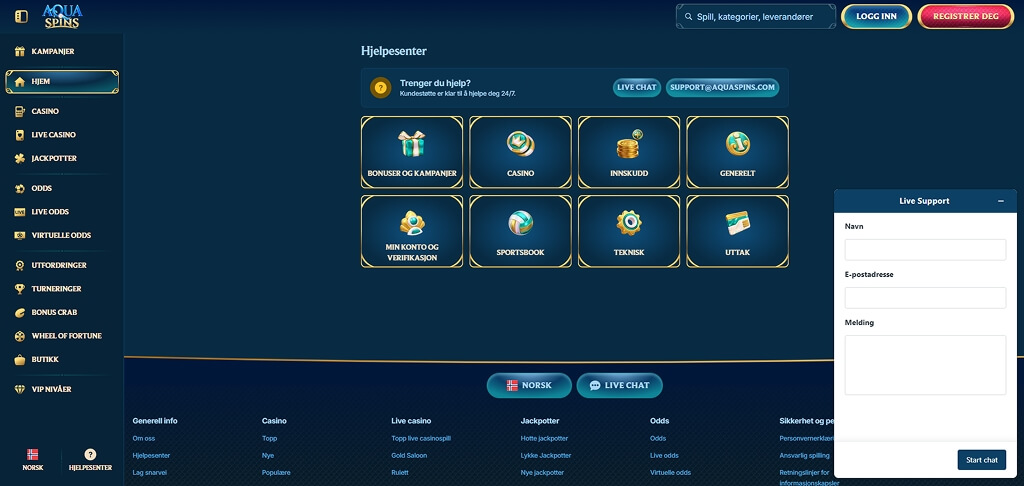1024x486 pixels.
Task: Click the search magnifier icon
Action: (x=688, y=17)
